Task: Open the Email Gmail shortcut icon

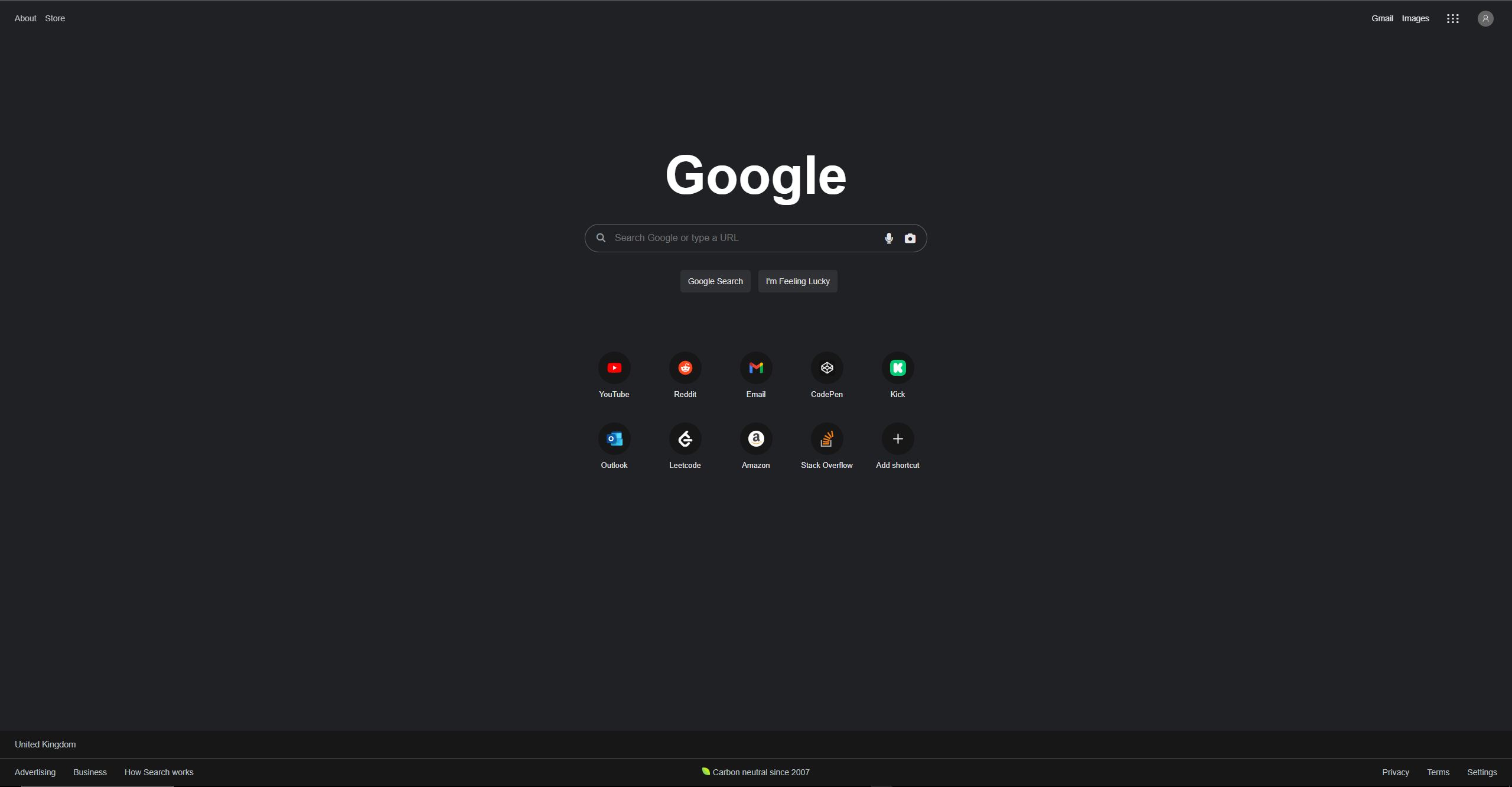Action: coord(756,368)
